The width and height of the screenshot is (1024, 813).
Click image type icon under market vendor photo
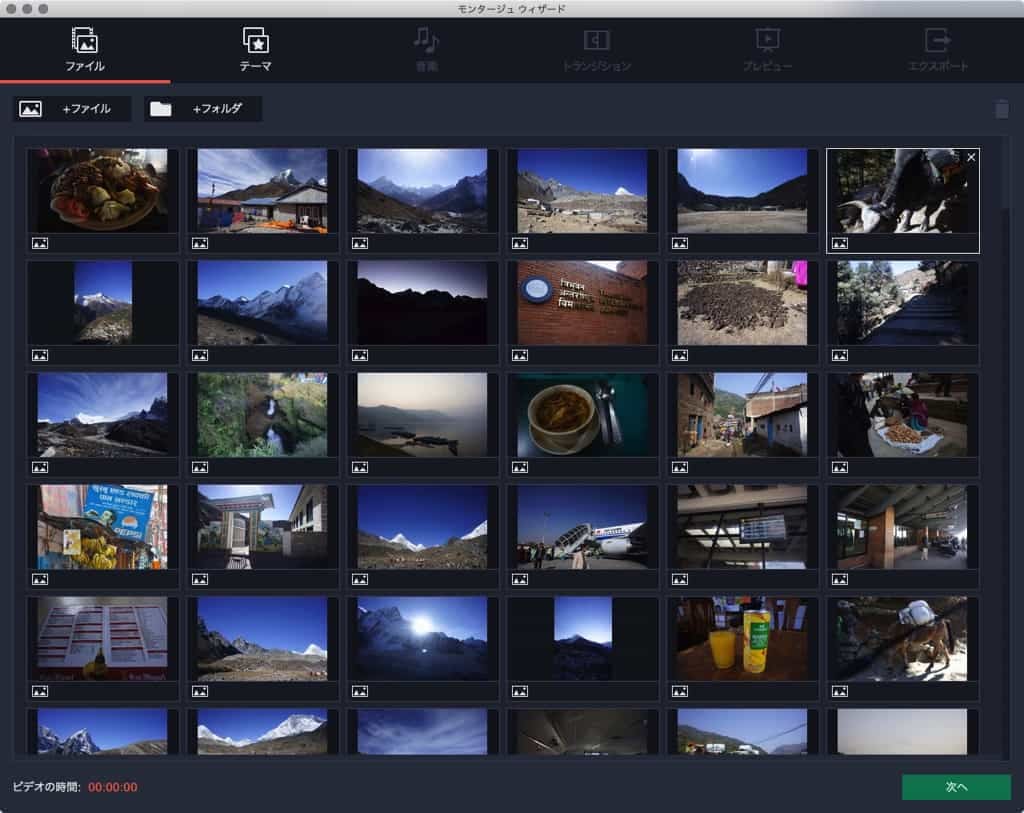pos(840,468)
